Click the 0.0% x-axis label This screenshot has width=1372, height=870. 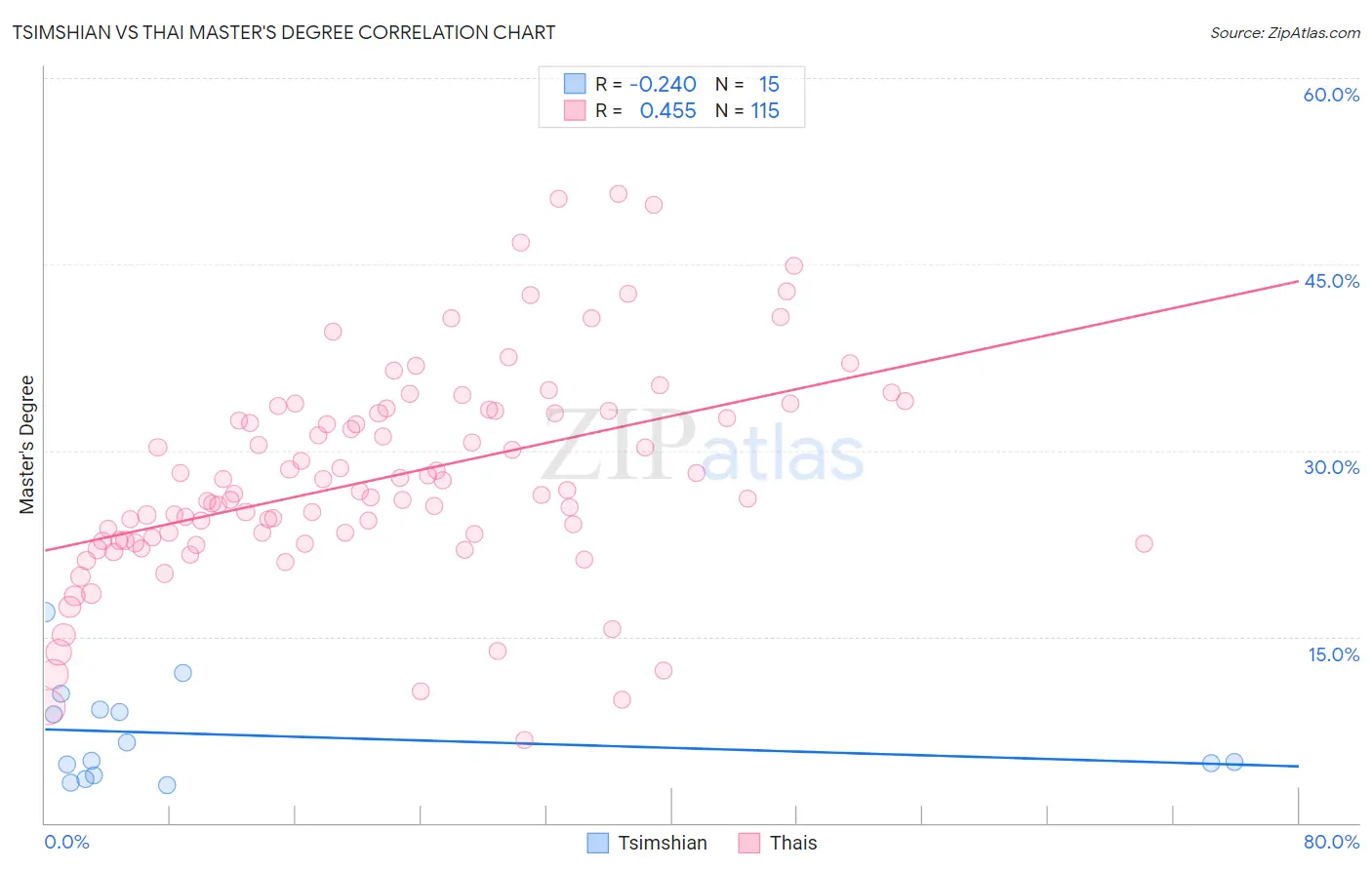tap(66, 842)
